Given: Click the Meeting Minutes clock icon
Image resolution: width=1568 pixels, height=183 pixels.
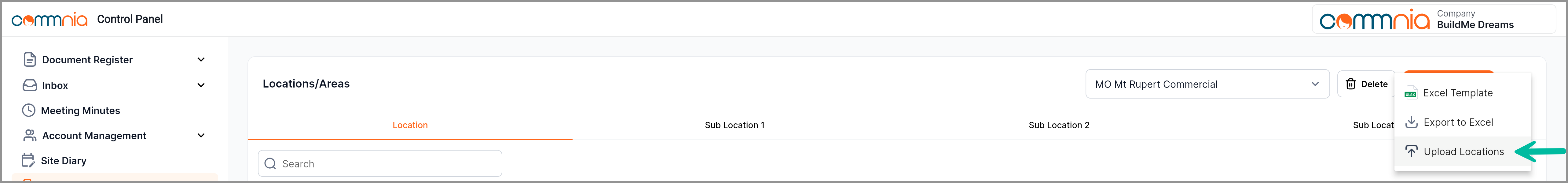Looking at the screenshot, I should click(29, 110).
